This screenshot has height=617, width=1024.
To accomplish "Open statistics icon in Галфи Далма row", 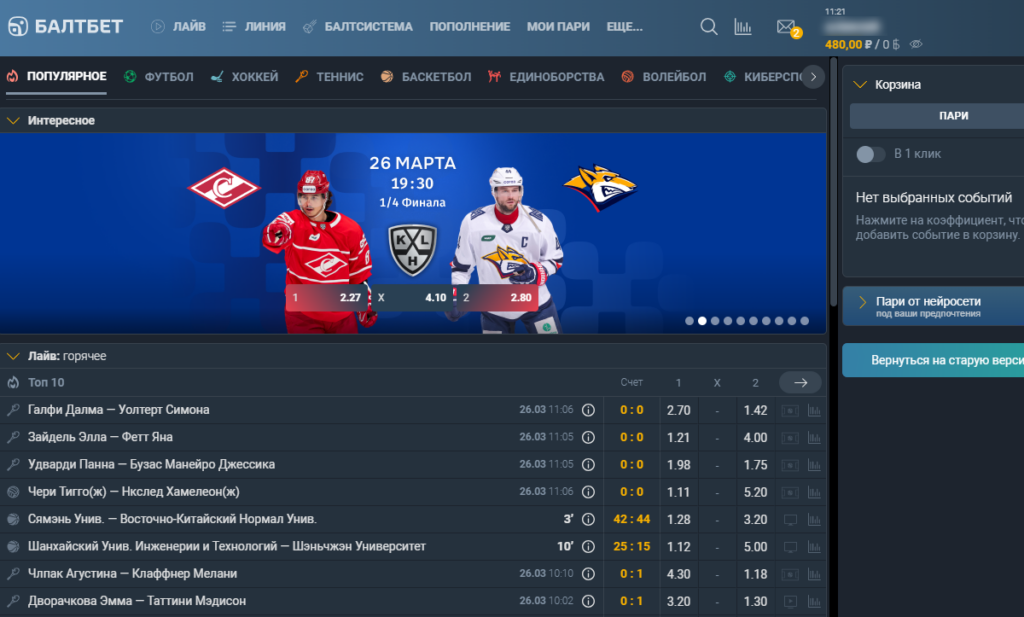I will pyautogui.click(x=814, y=411).
